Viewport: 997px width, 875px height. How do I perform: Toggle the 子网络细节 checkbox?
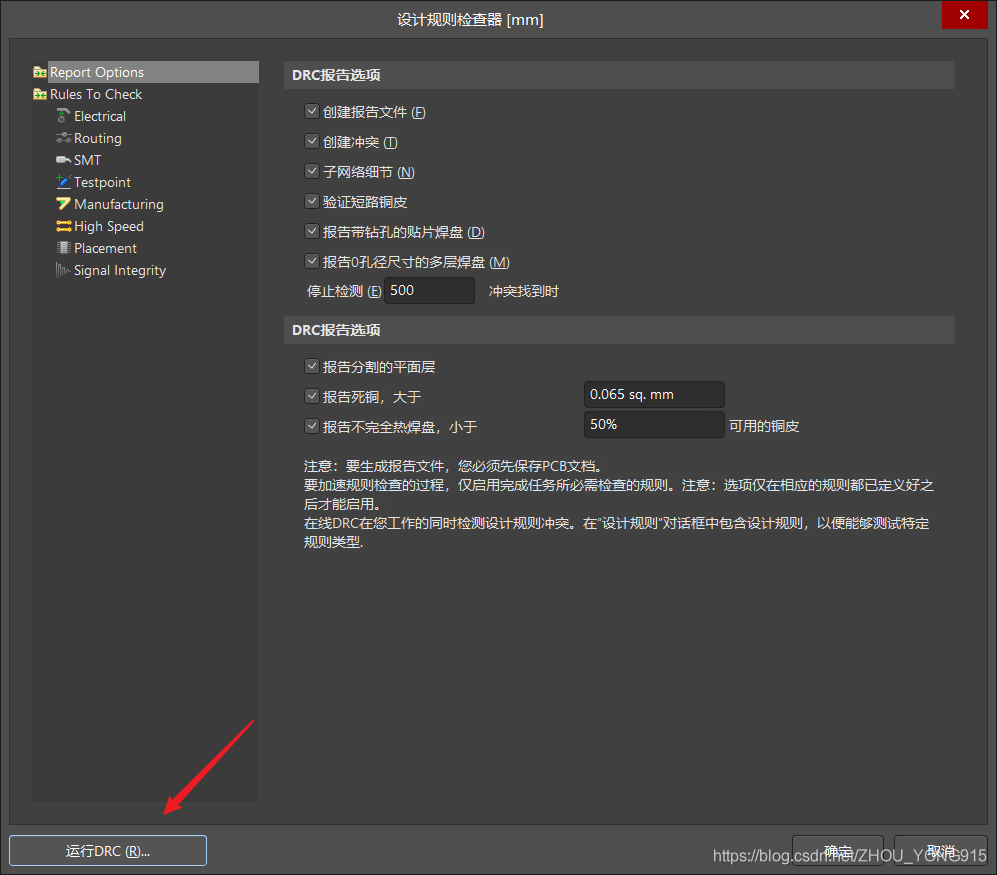click(x=311, y=172)
